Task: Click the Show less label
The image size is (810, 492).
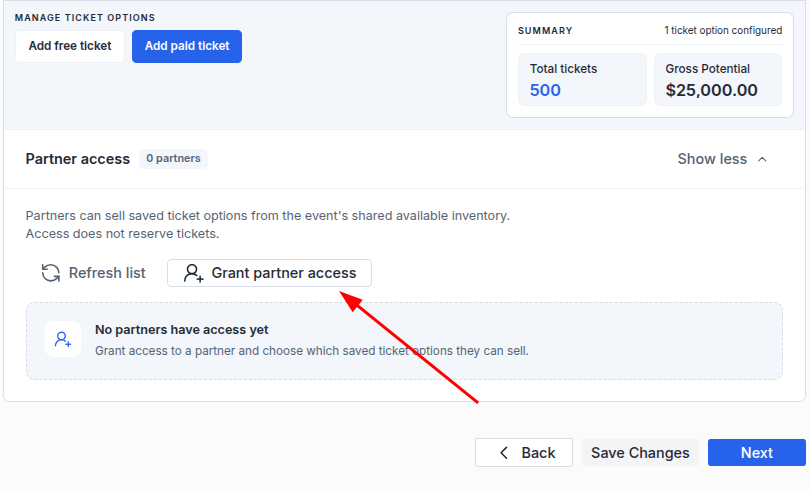Action: click(712, 159)
